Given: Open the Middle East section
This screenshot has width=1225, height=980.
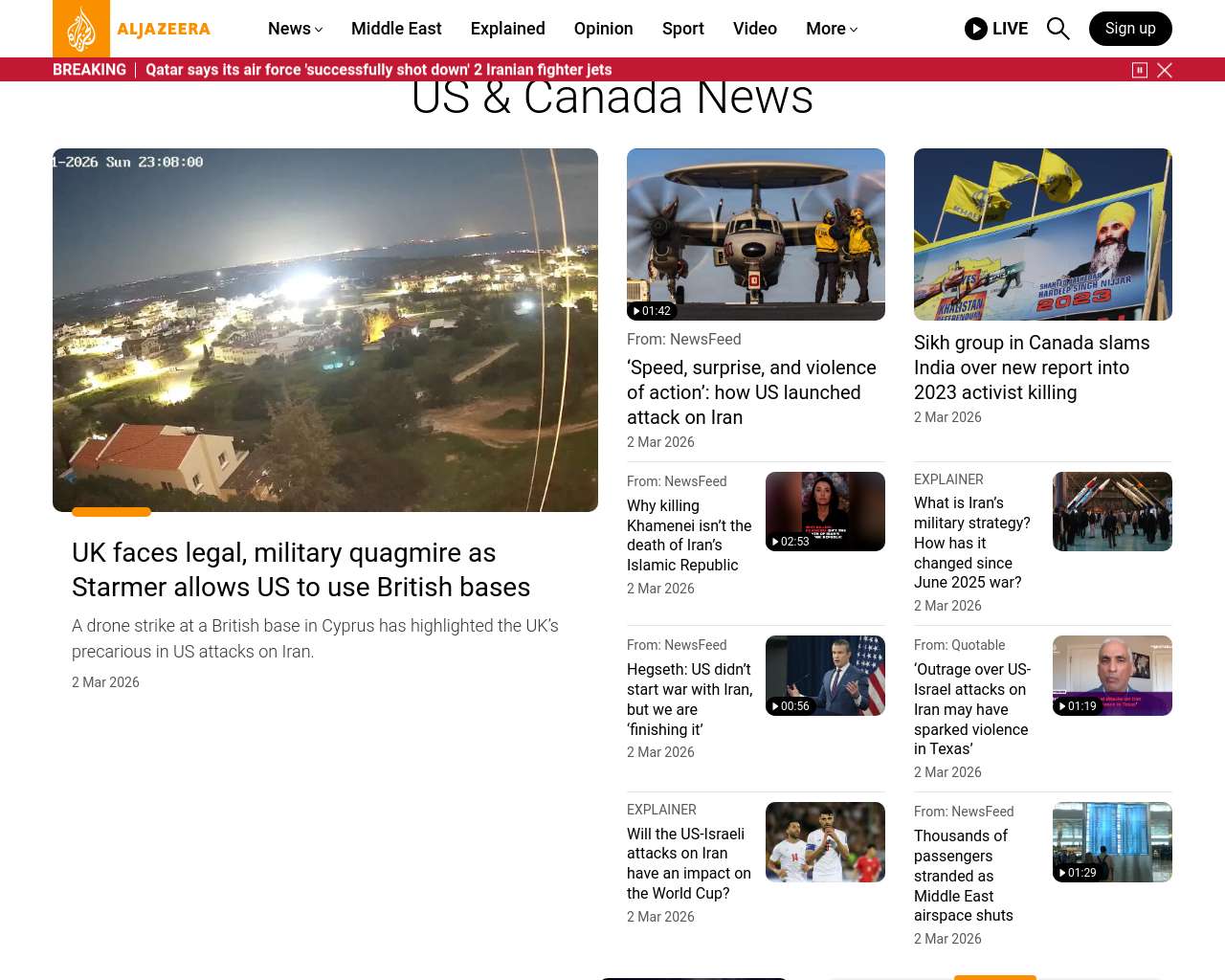Looking at the screenshot, I should pyautogui.click(x=396, y=29).
